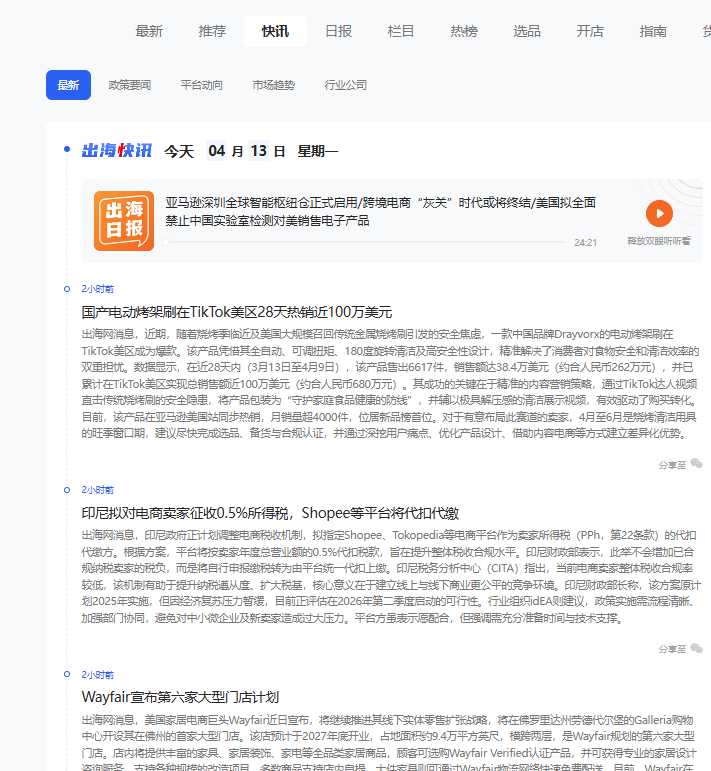Open the 热榜 hot list tab
The height and width of the screenshot is (771, 711).
tap(464, 31)
